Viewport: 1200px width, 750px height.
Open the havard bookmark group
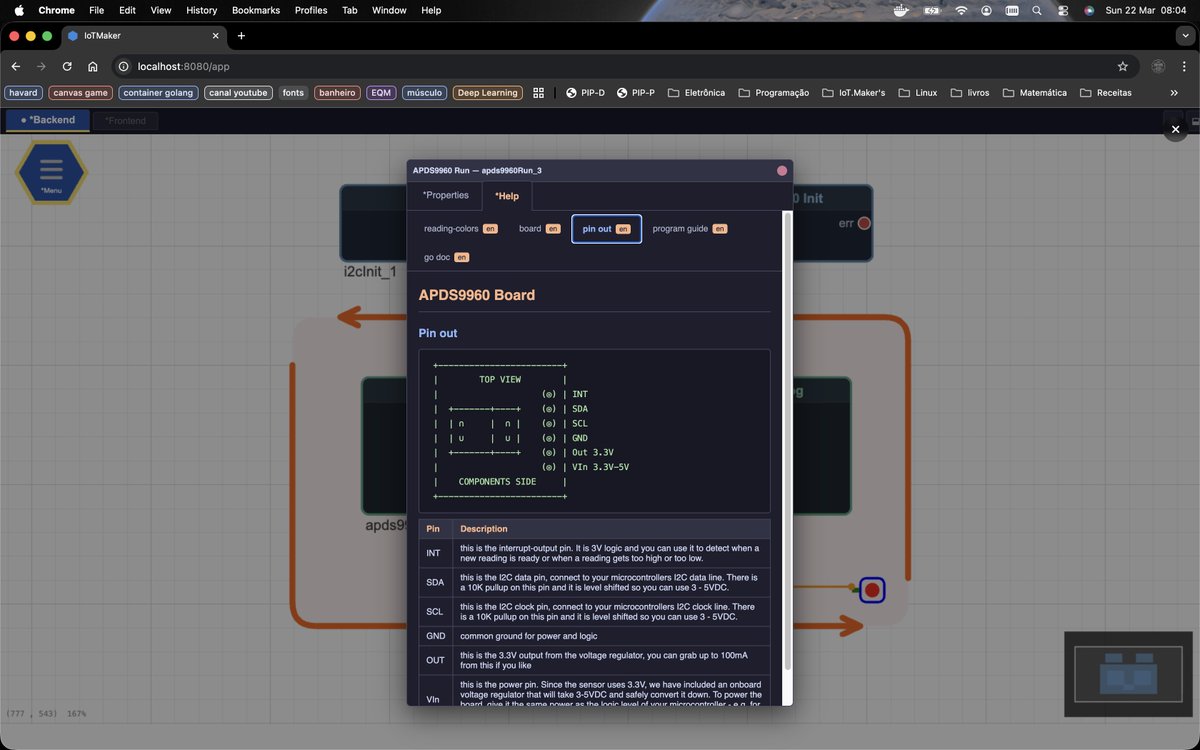pyautogui.click(x=23, y=93)
